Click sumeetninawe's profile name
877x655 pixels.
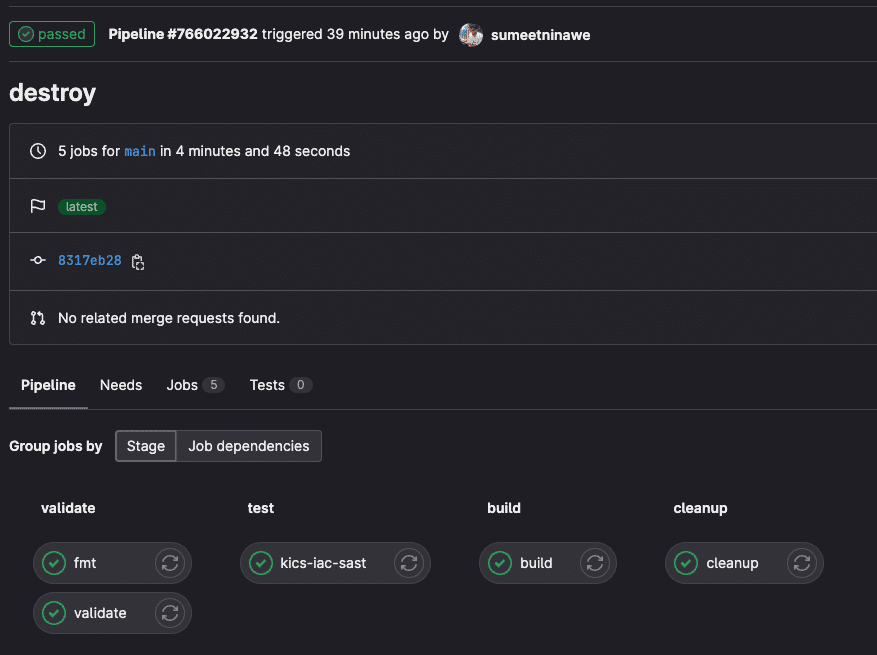point(539,34)
